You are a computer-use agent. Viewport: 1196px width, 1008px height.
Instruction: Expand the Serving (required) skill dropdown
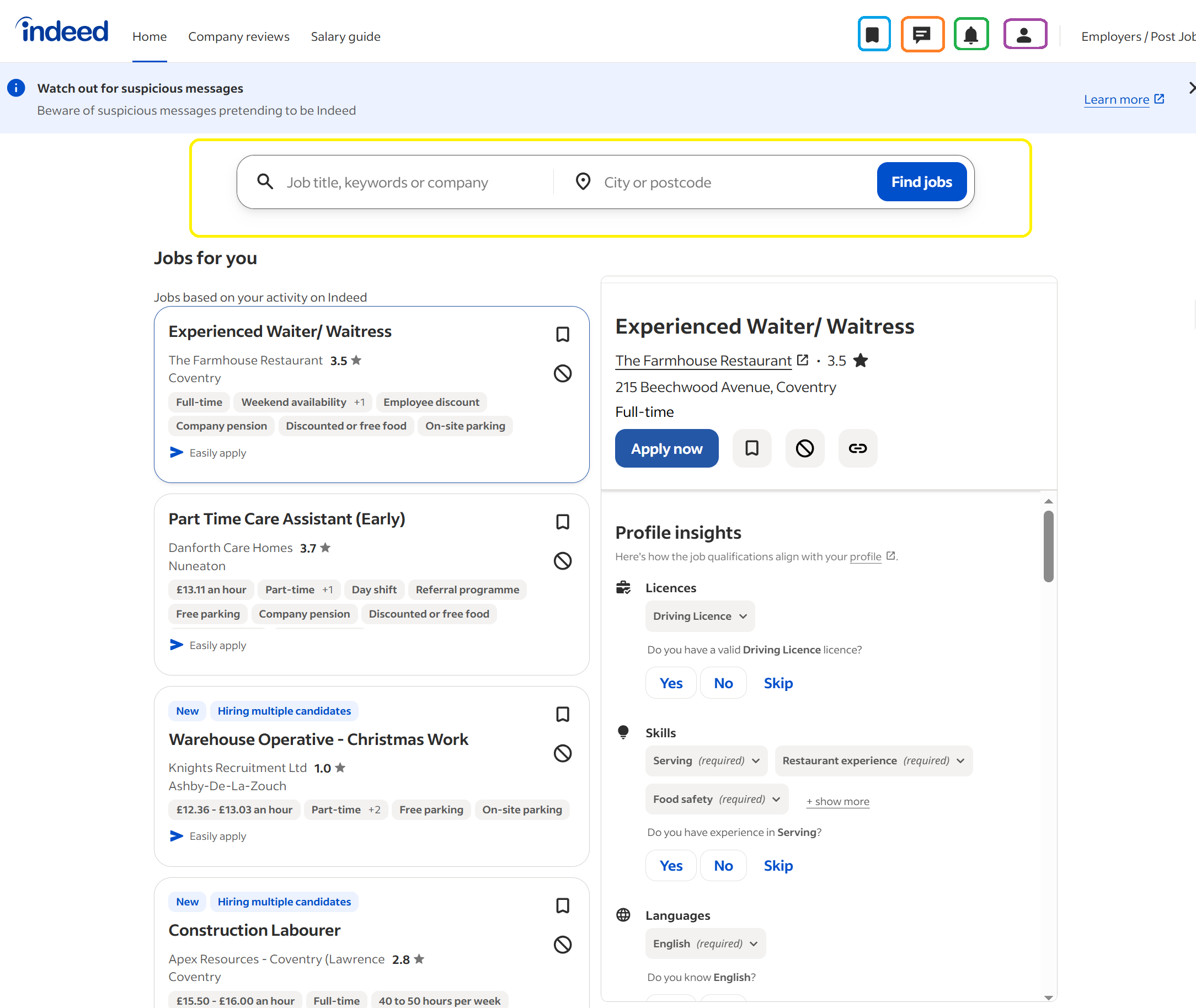[x=706, y=760]
